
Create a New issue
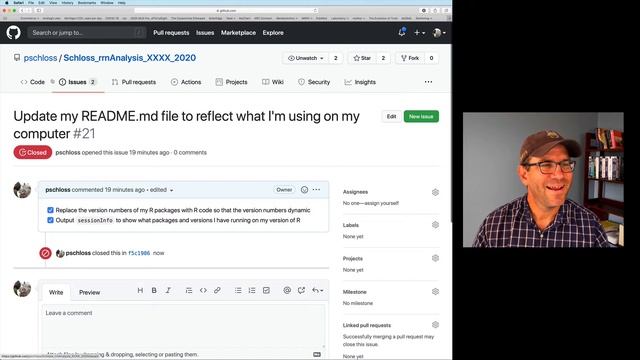421,116
